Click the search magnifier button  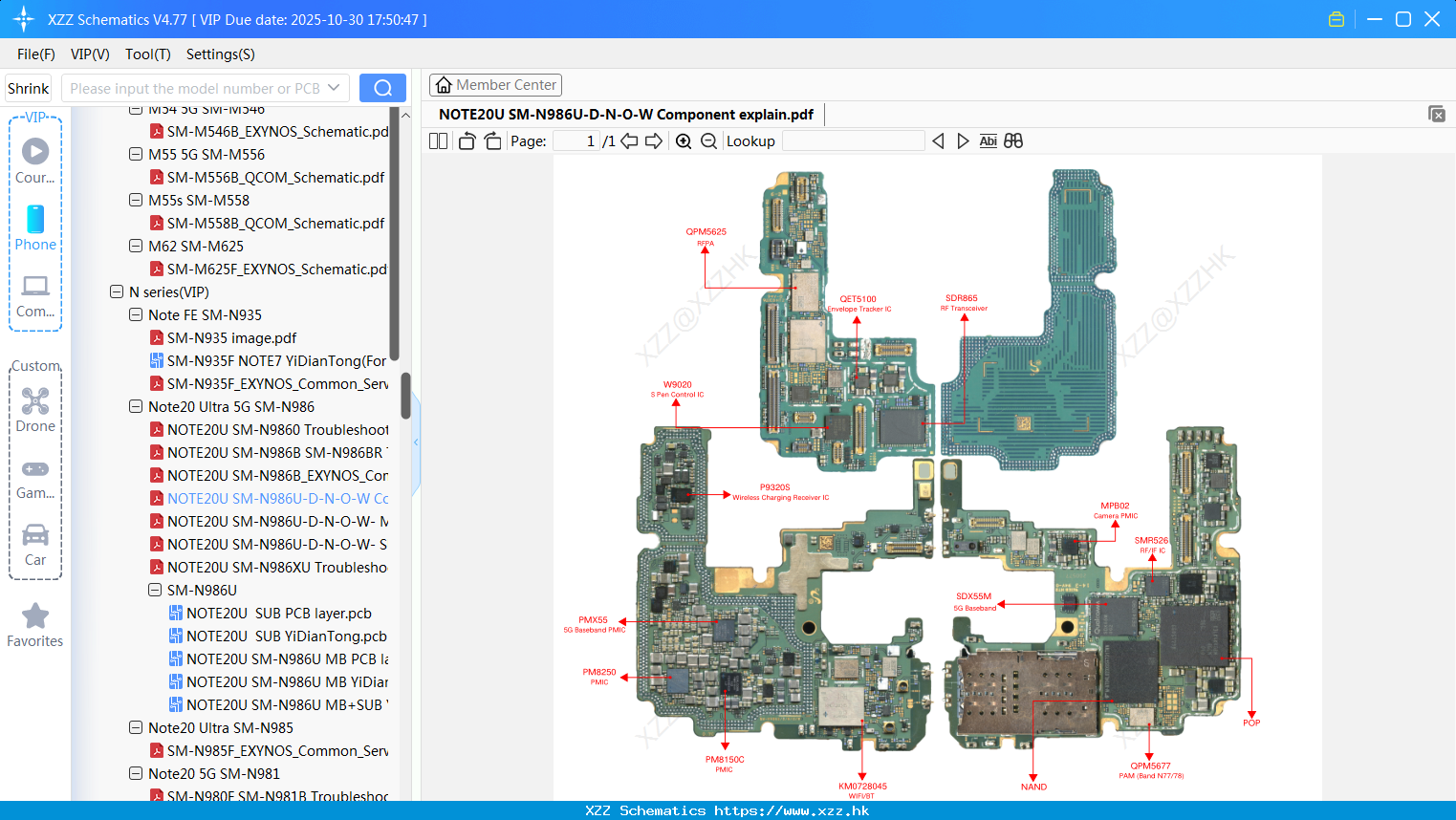(x=382, y=88)
